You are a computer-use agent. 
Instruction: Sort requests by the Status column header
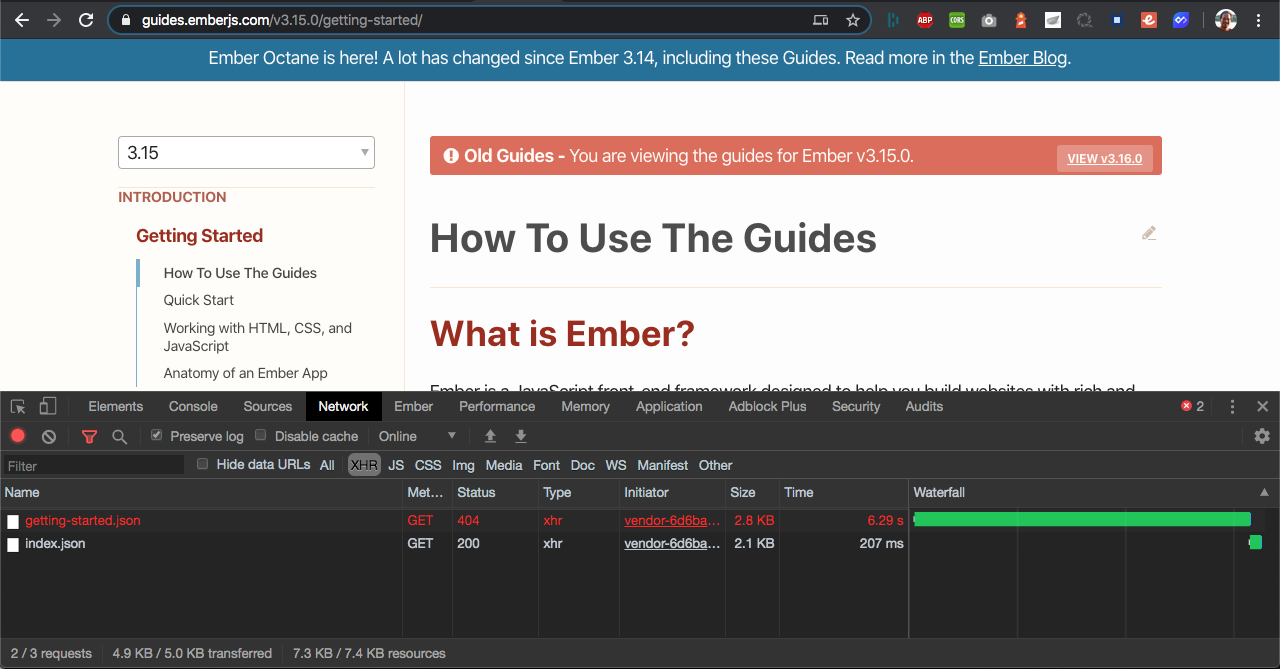(x=495, y=492)
